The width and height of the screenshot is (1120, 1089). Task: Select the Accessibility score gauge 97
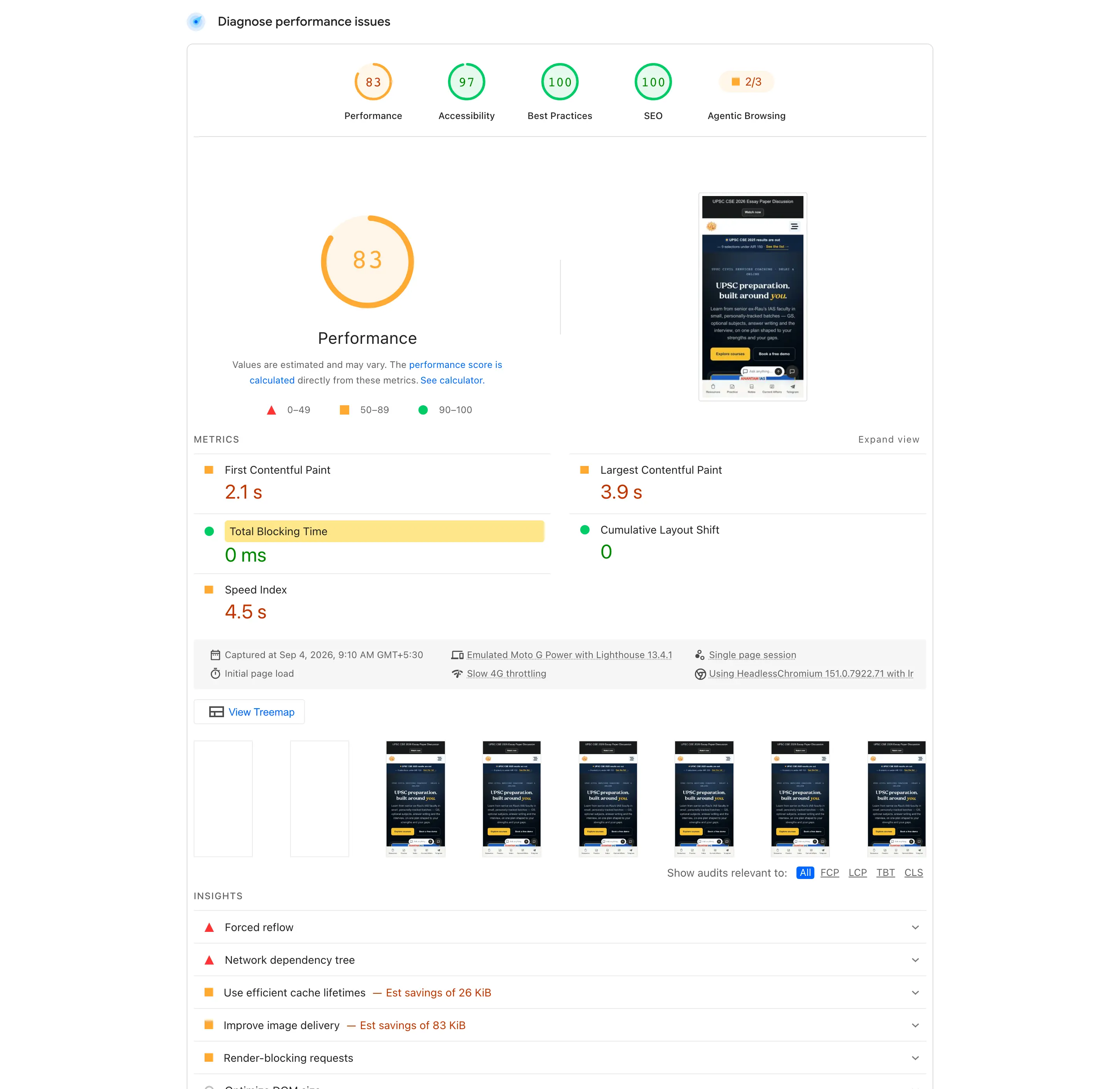point(466,82)
